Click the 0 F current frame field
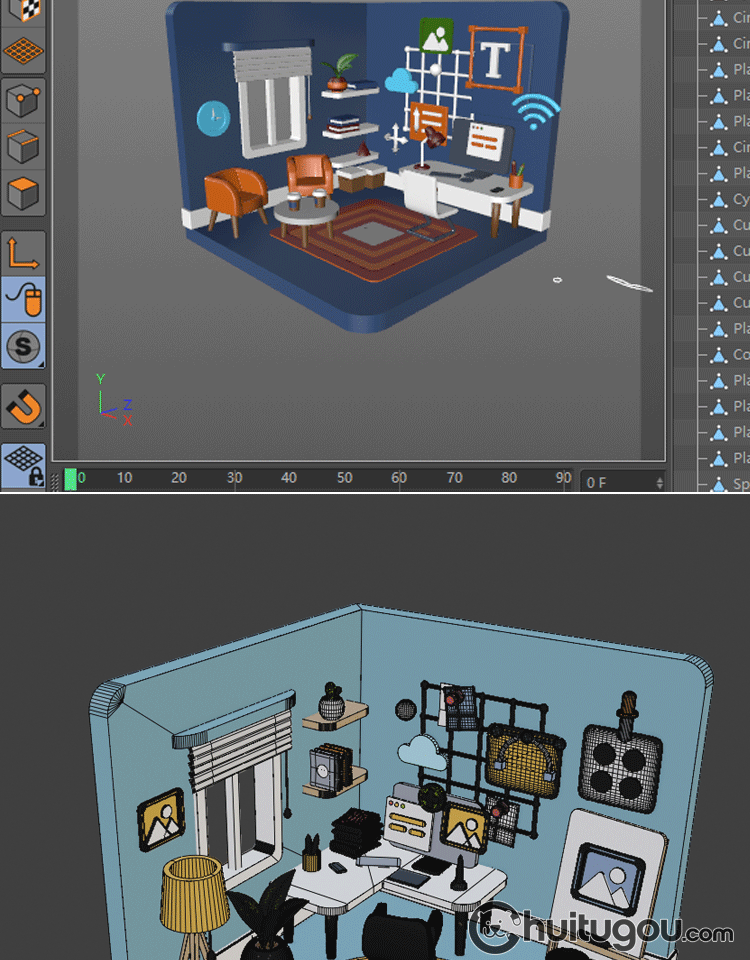The image size is (750, 960). pos(622,482)
